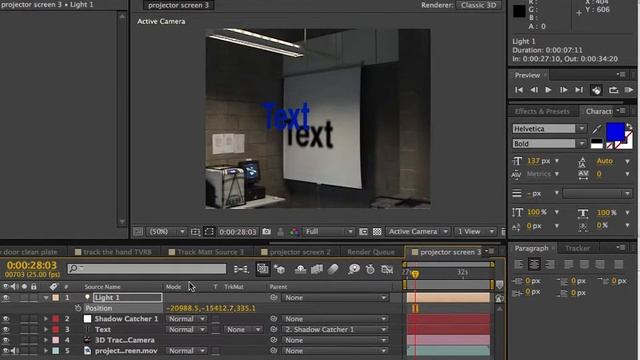This screenshot has height=360, width=640.
Task: Open the Full resolution dropdown
Action: point(329,232)
